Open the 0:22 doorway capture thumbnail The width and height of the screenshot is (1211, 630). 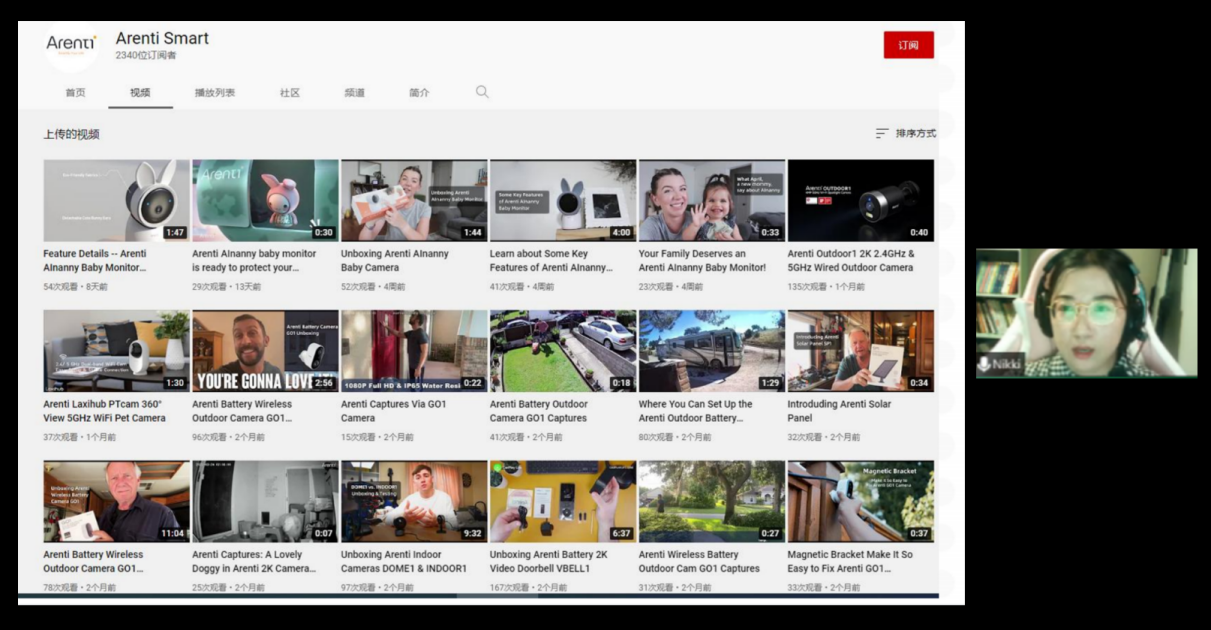coord(414,351)
